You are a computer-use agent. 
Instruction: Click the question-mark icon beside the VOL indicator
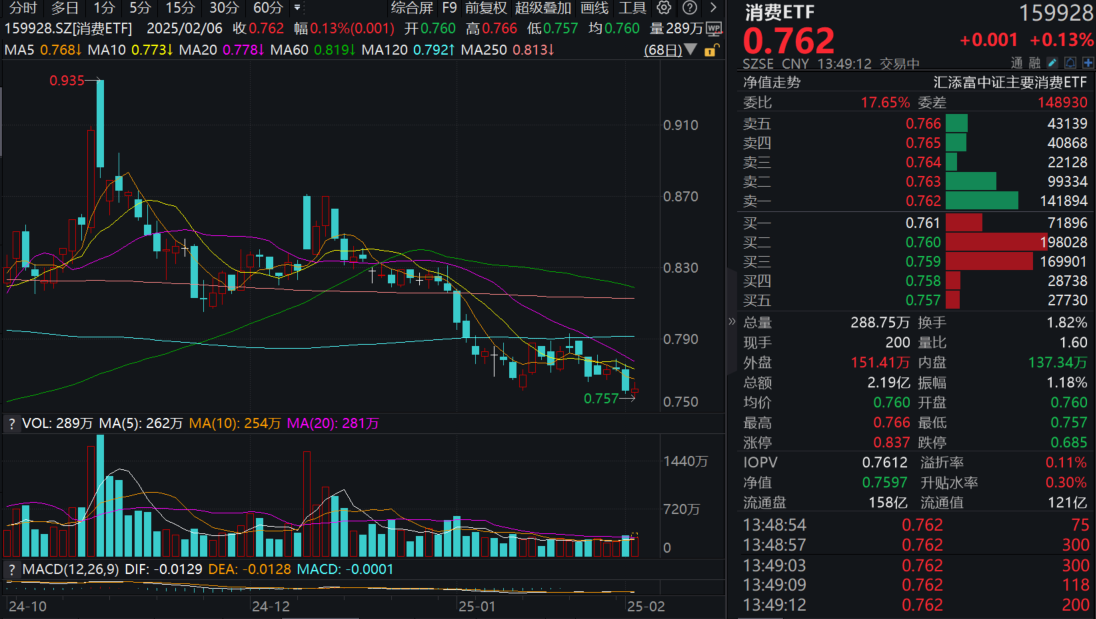pos(12,424)
